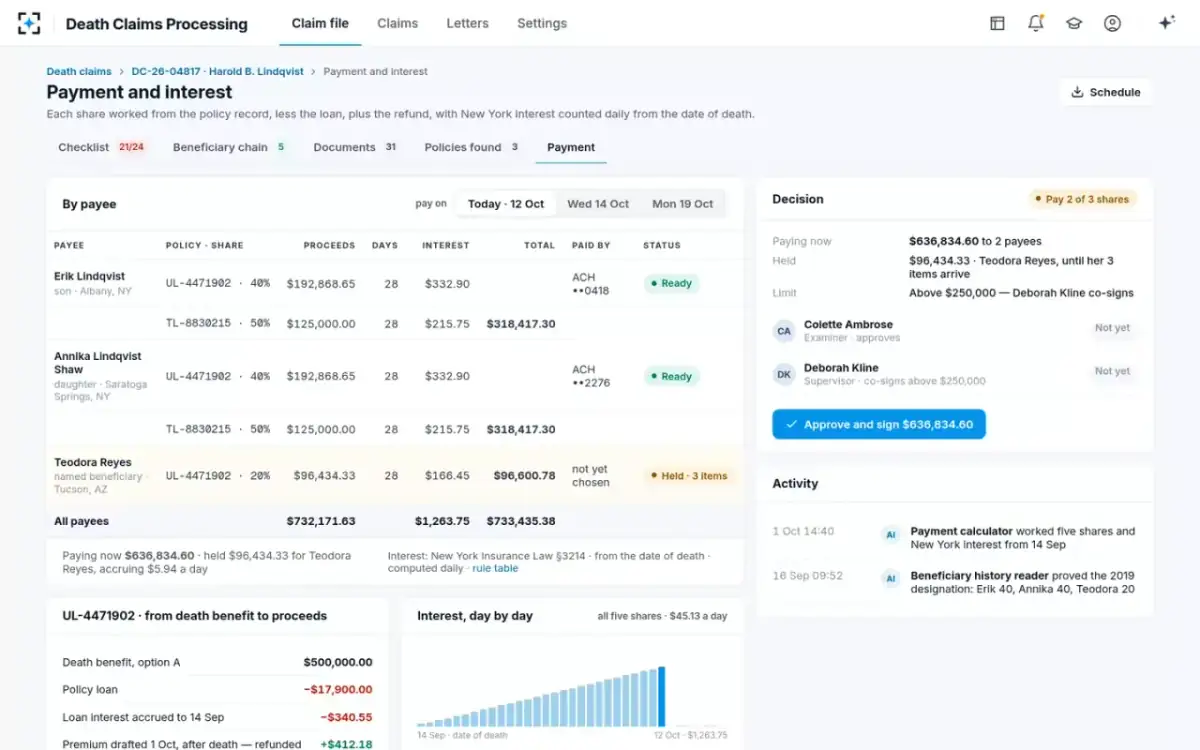Open the AI sparkle assistant icon
The width and height of the screenshot is (1200, 750).
tap(1166, 23)
